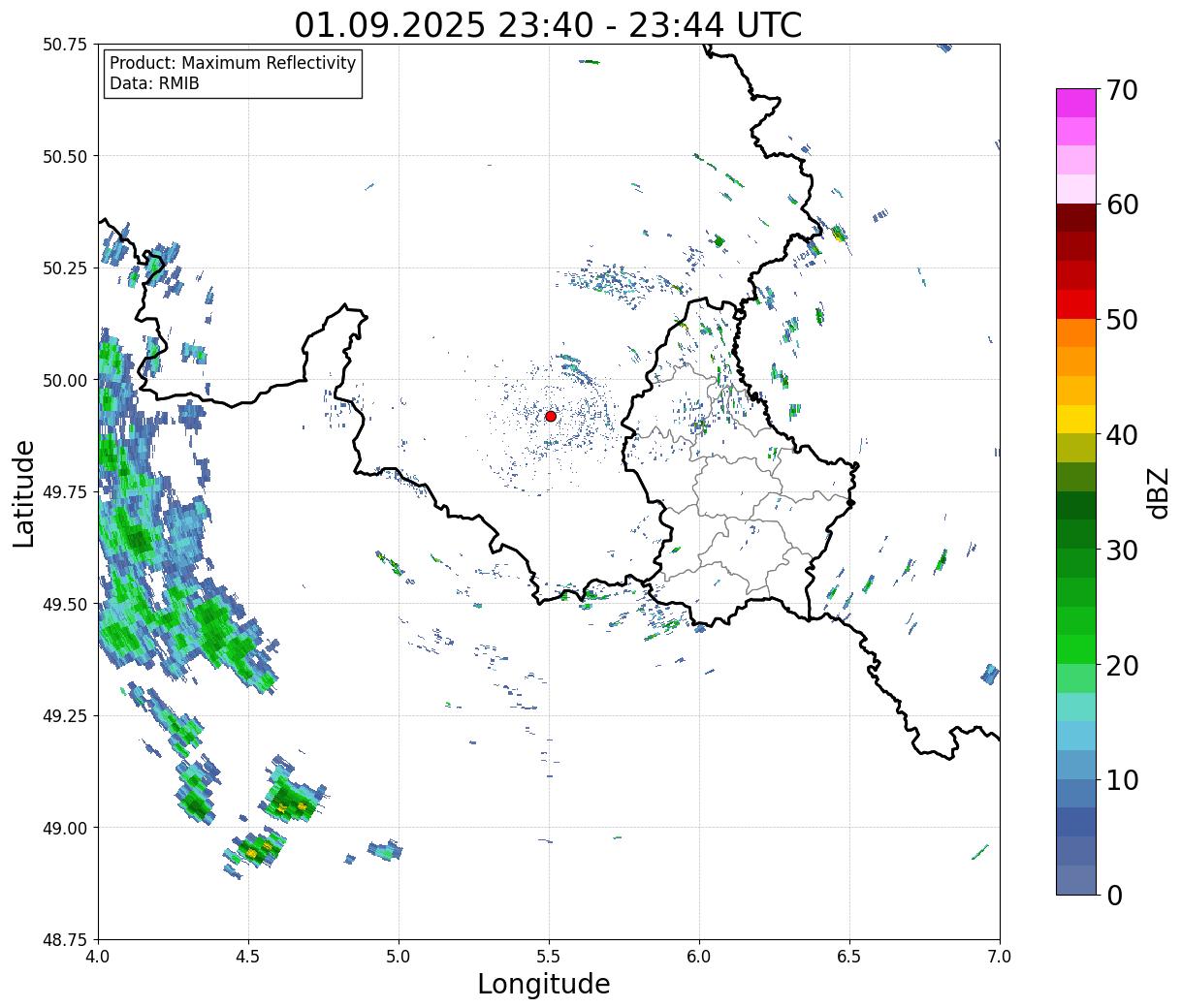Click the latitude tick label 50.50
Screen dimensions: 1182x1008
tap(65, 156)
